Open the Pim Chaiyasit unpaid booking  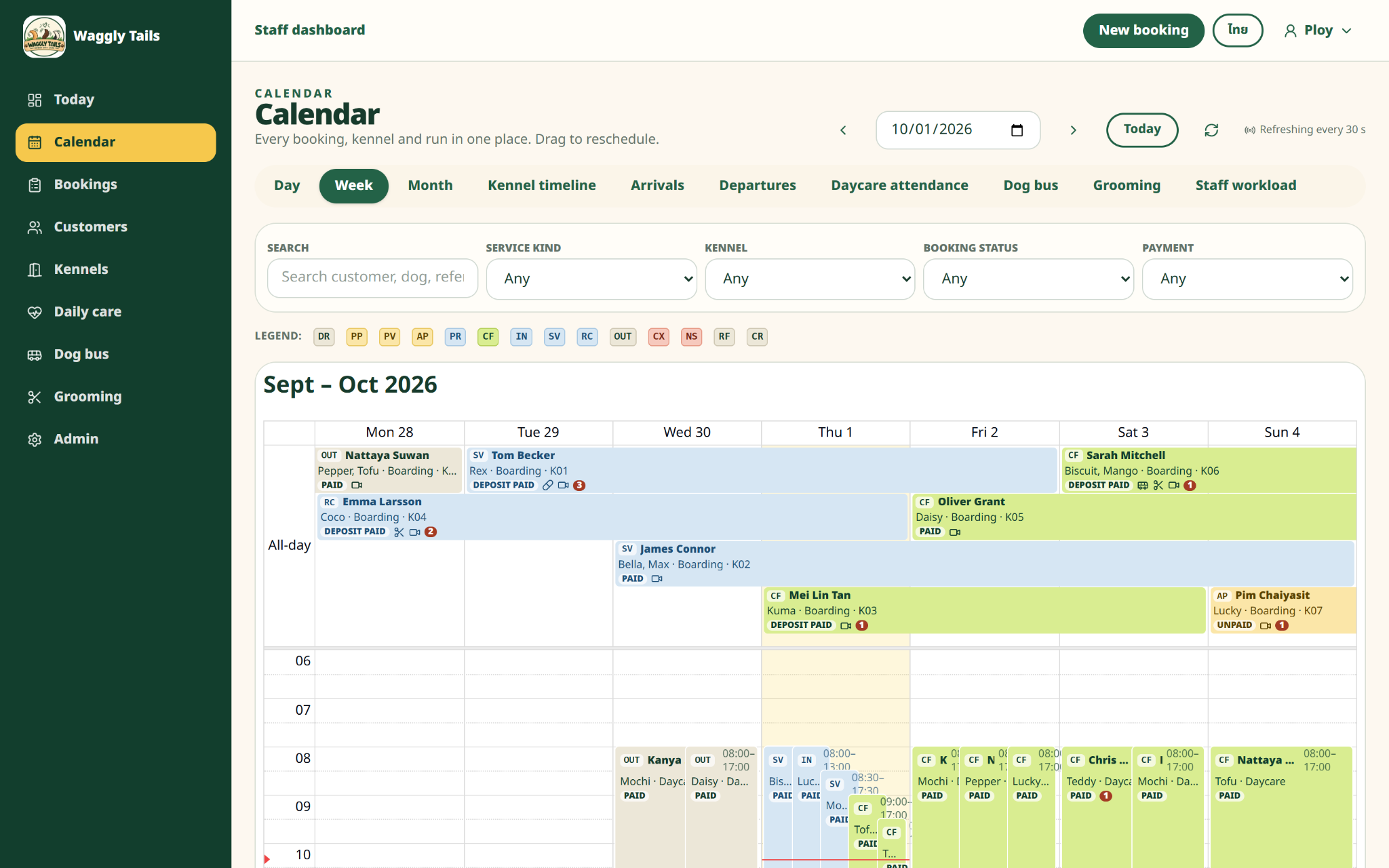(1283, 610)
